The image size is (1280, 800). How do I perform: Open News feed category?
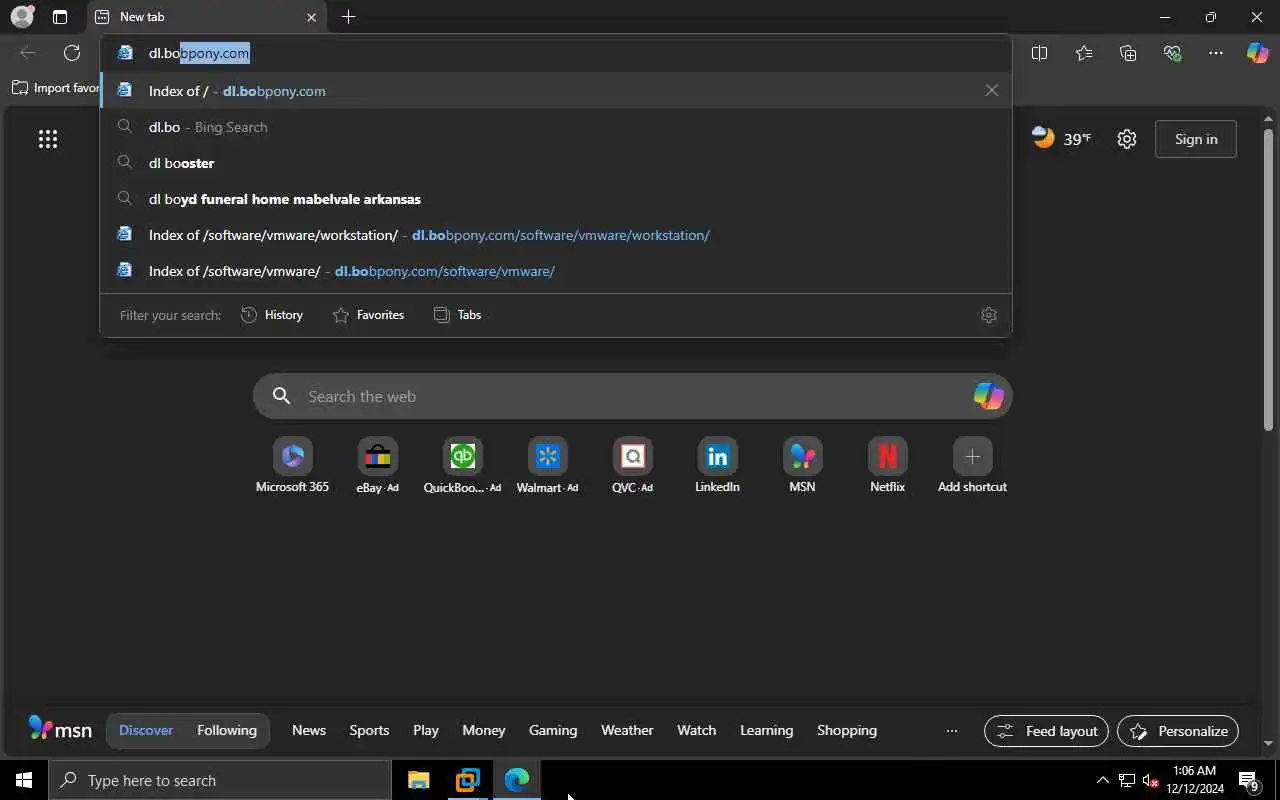(x=309, y=731)
